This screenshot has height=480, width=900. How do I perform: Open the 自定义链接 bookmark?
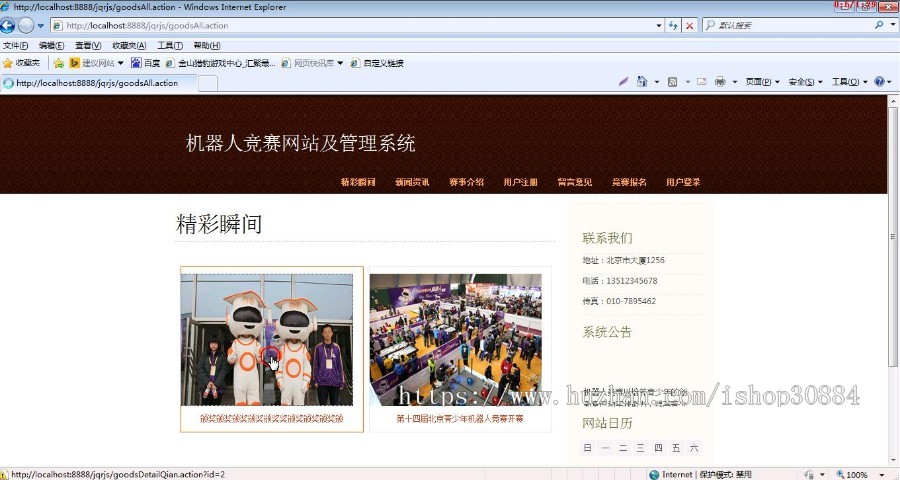click(x=377, y=63)
